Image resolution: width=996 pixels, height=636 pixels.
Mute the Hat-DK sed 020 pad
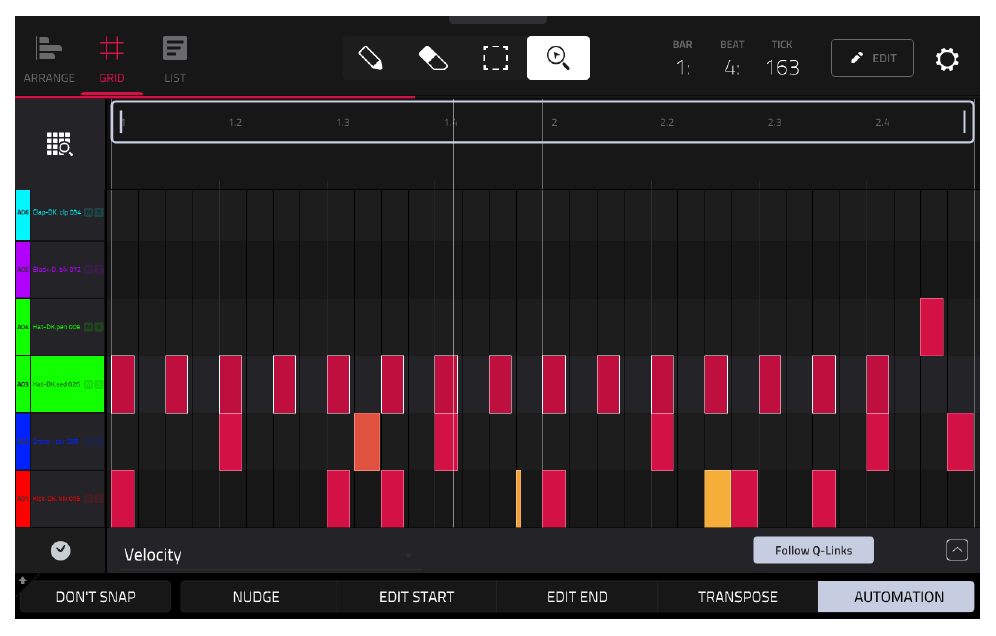(x=89, y=384)
